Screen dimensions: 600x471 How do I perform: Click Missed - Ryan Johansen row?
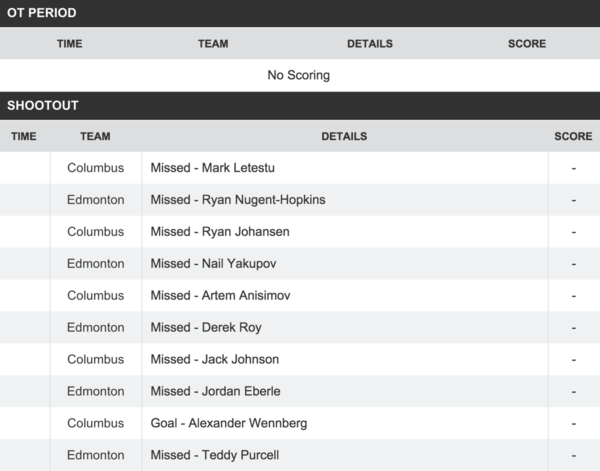(x=300, y=232)
